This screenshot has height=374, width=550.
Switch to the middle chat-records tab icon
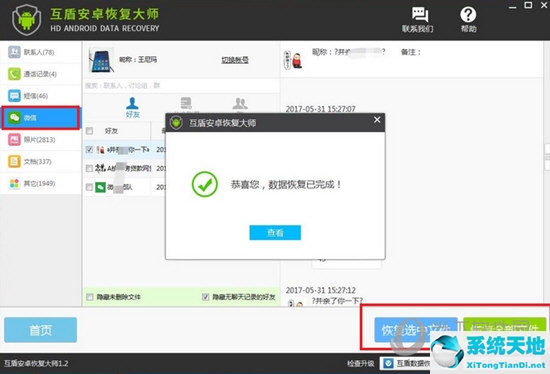[186, 104]
